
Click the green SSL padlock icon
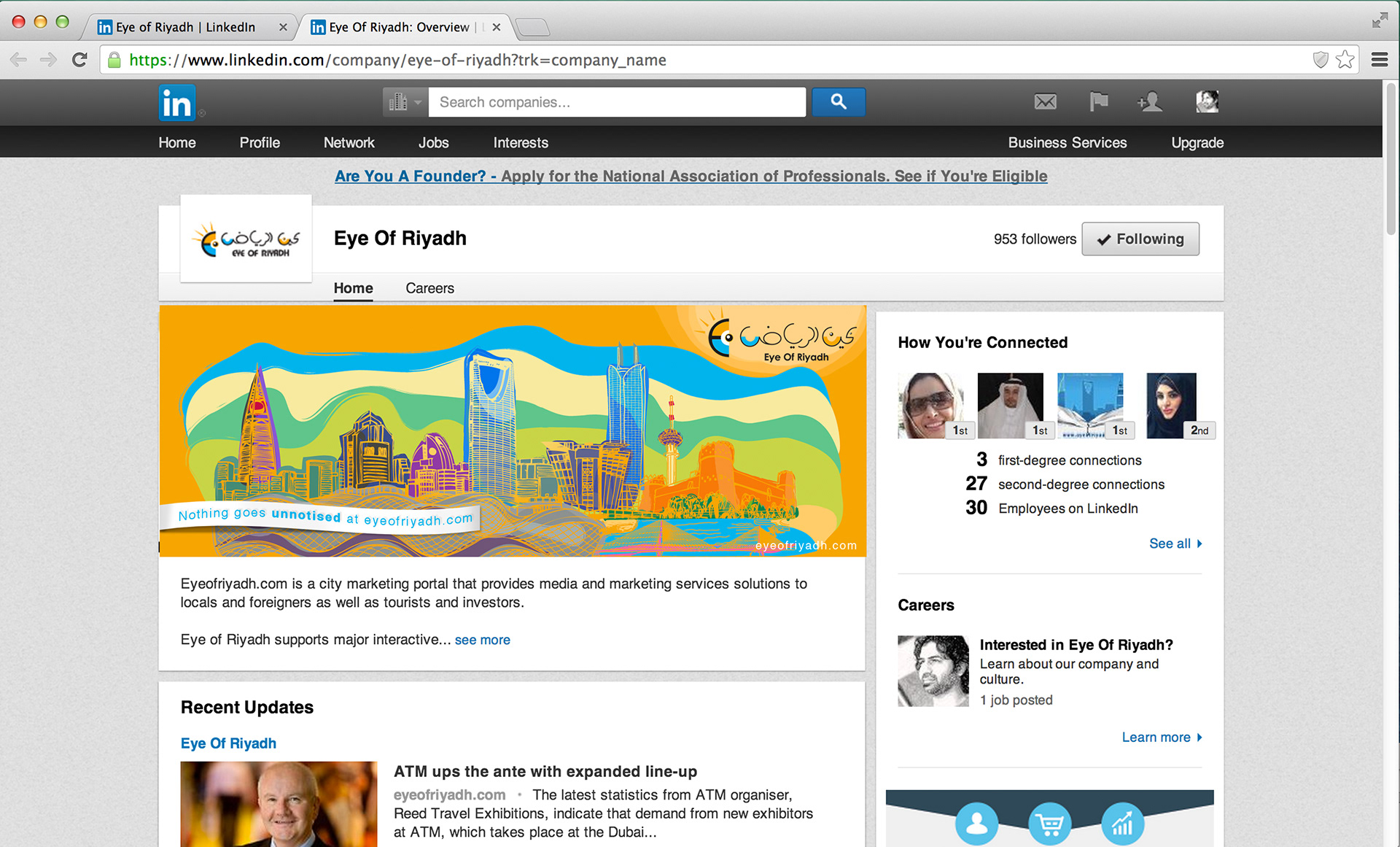[x=114, y=60]
